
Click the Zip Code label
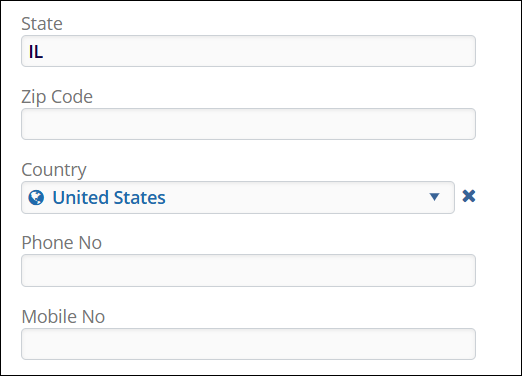click(57, 97)
